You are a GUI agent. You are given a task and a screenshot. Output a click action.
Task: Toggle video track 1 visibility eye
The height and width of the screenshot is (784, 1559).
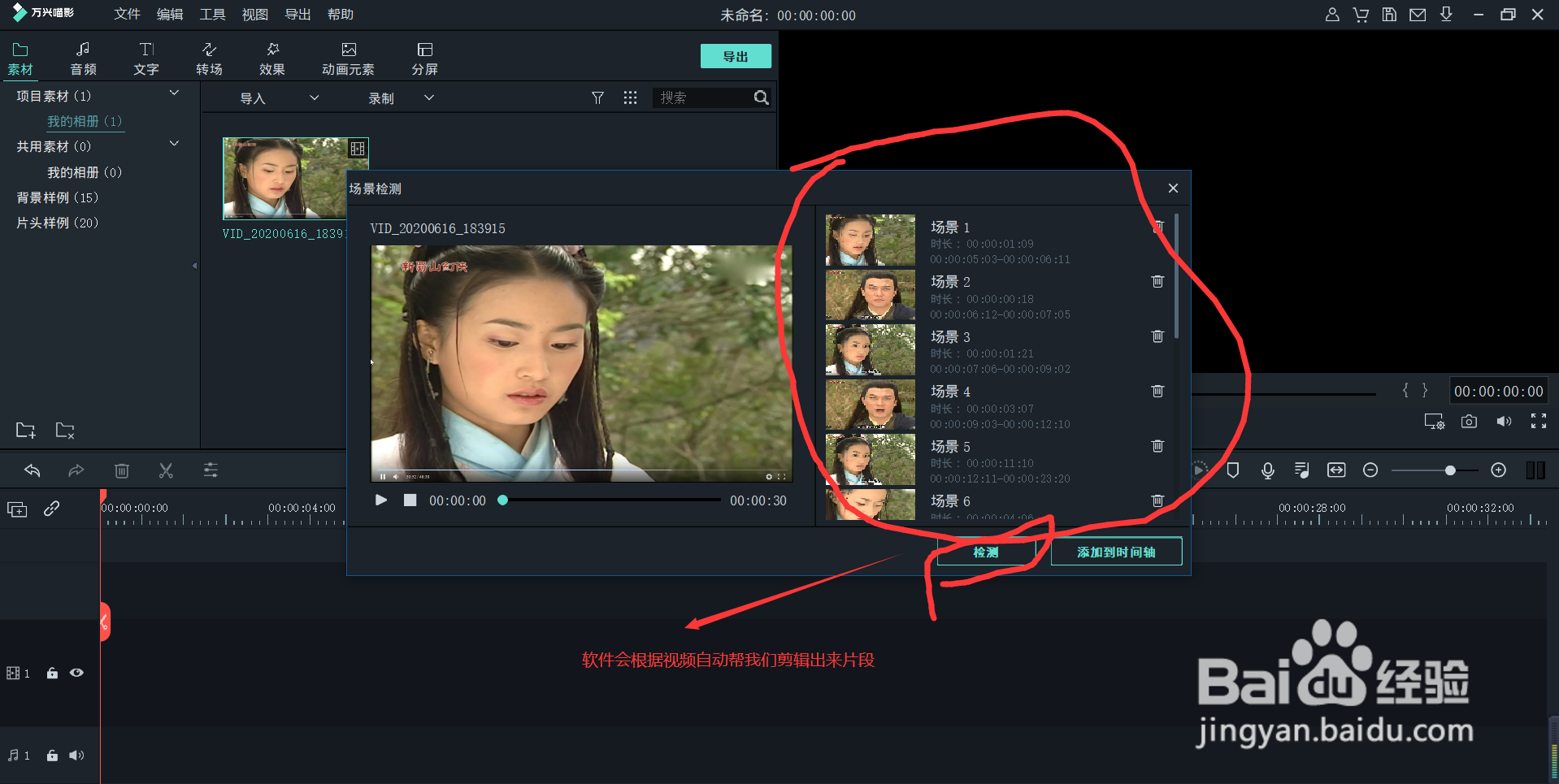click(x=76, y=673)
